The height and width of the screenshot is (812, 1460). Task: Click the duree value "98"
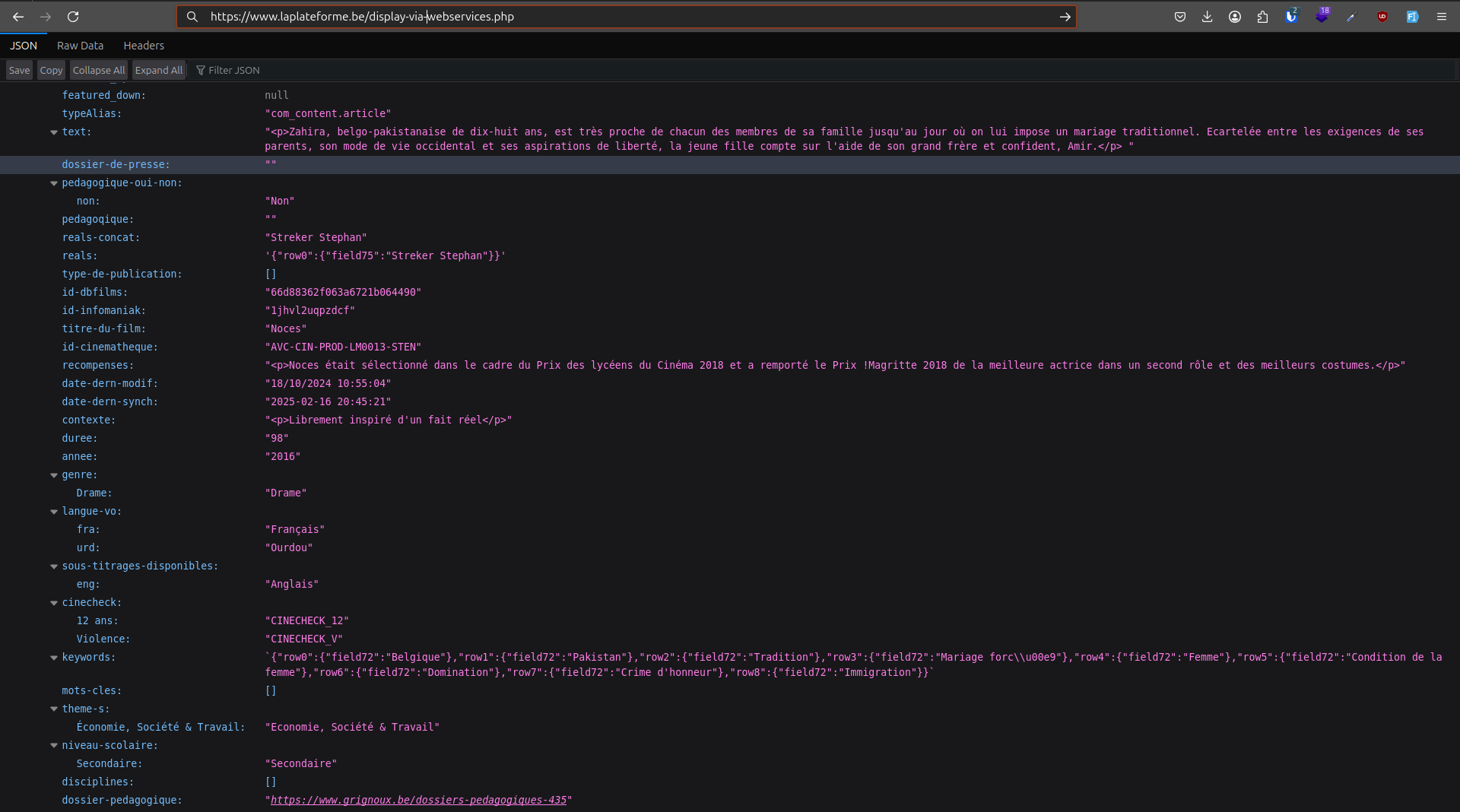(x=277, y=438)
